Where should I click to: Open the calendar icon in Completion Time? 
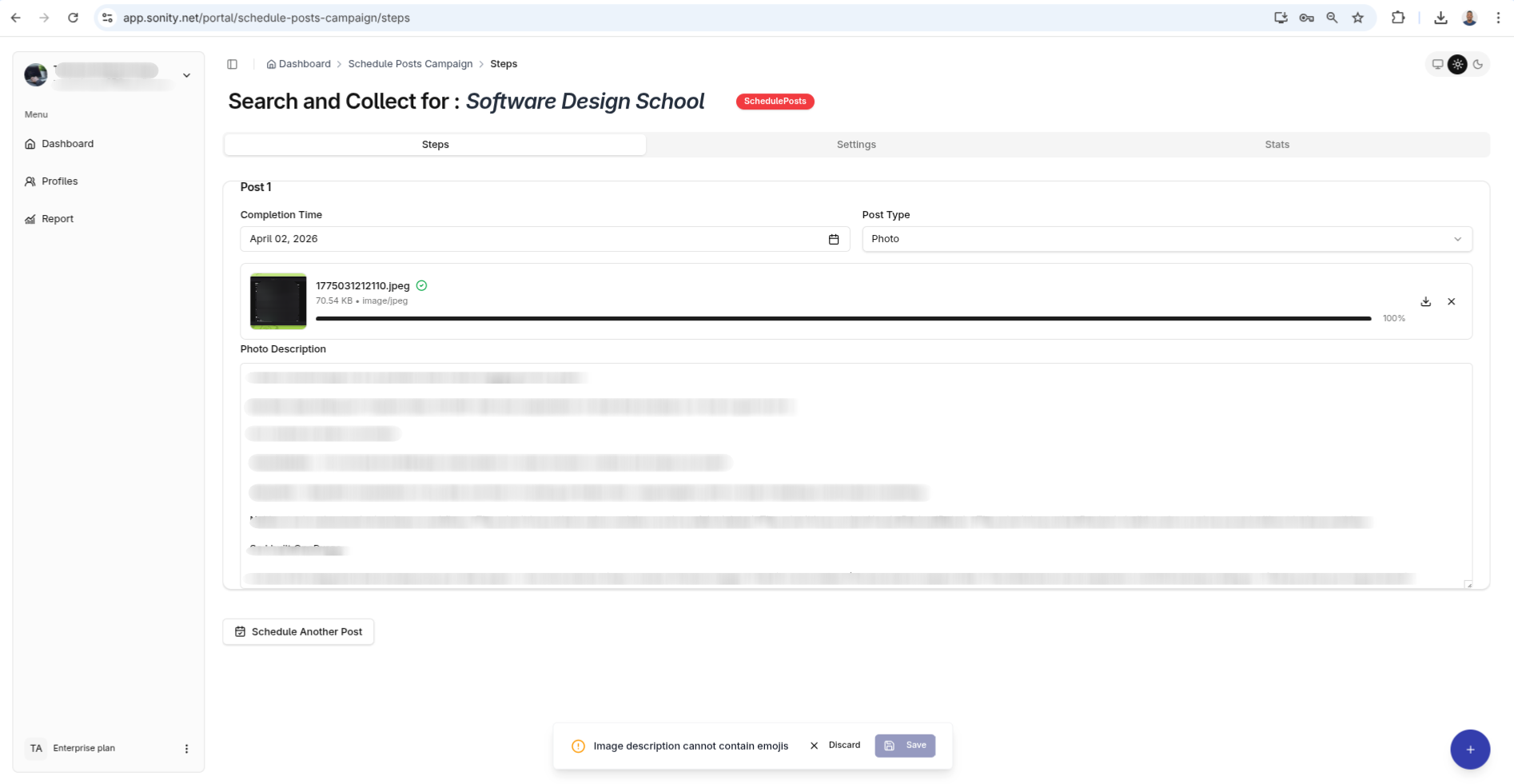click(x=834, y=239)
